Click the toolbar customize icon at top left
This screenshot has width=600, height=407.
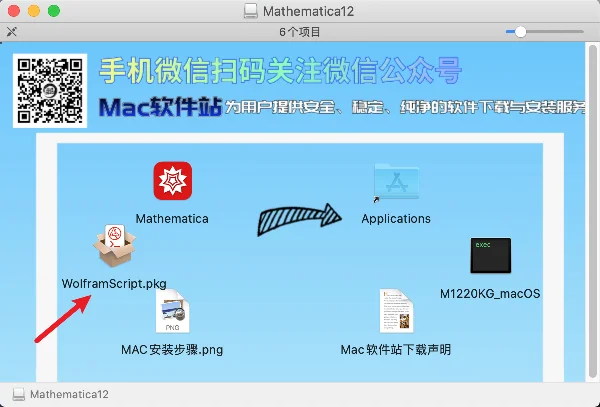tap(12, 32)
